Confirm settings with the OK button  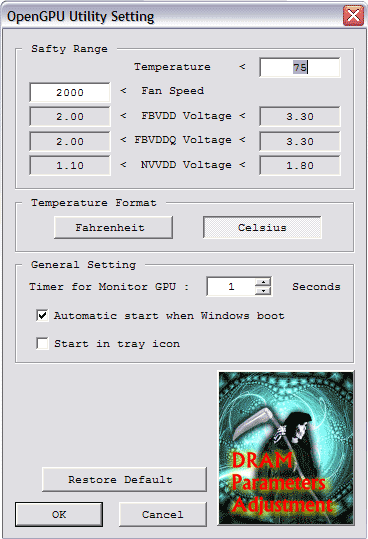pos(59,514)
